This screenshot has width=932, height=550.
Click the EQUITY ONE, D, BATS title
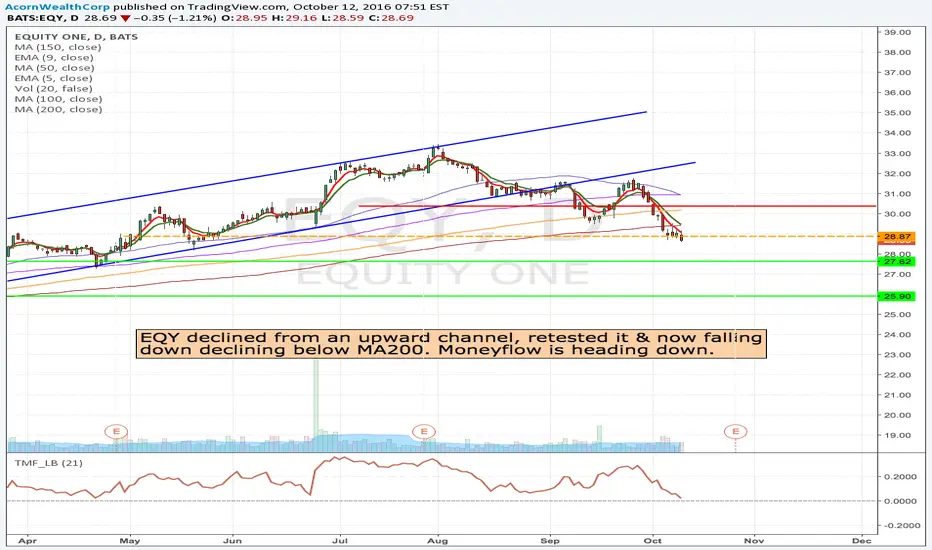(76, 37)
